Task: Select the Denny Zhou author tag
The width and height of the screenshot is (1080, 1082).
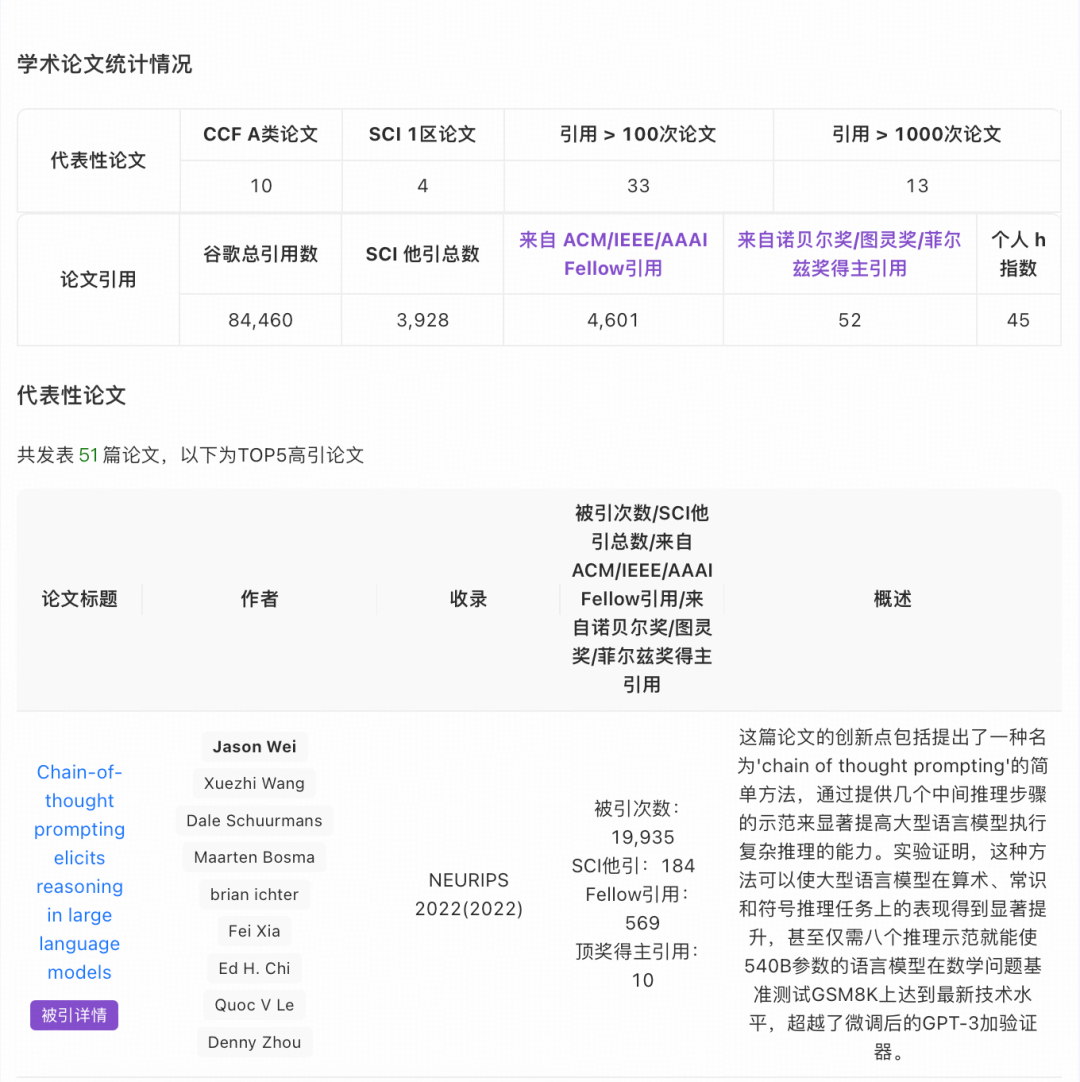Action: 254,1042
